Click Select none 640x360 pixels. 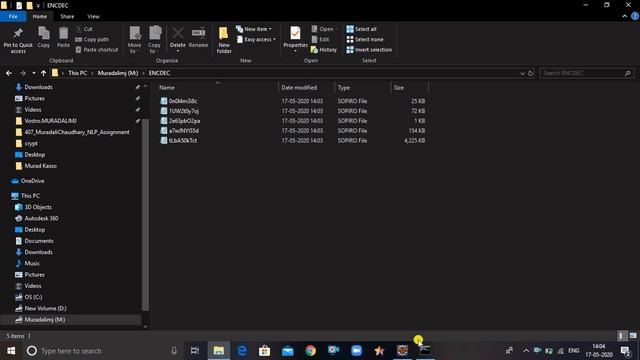365,39
